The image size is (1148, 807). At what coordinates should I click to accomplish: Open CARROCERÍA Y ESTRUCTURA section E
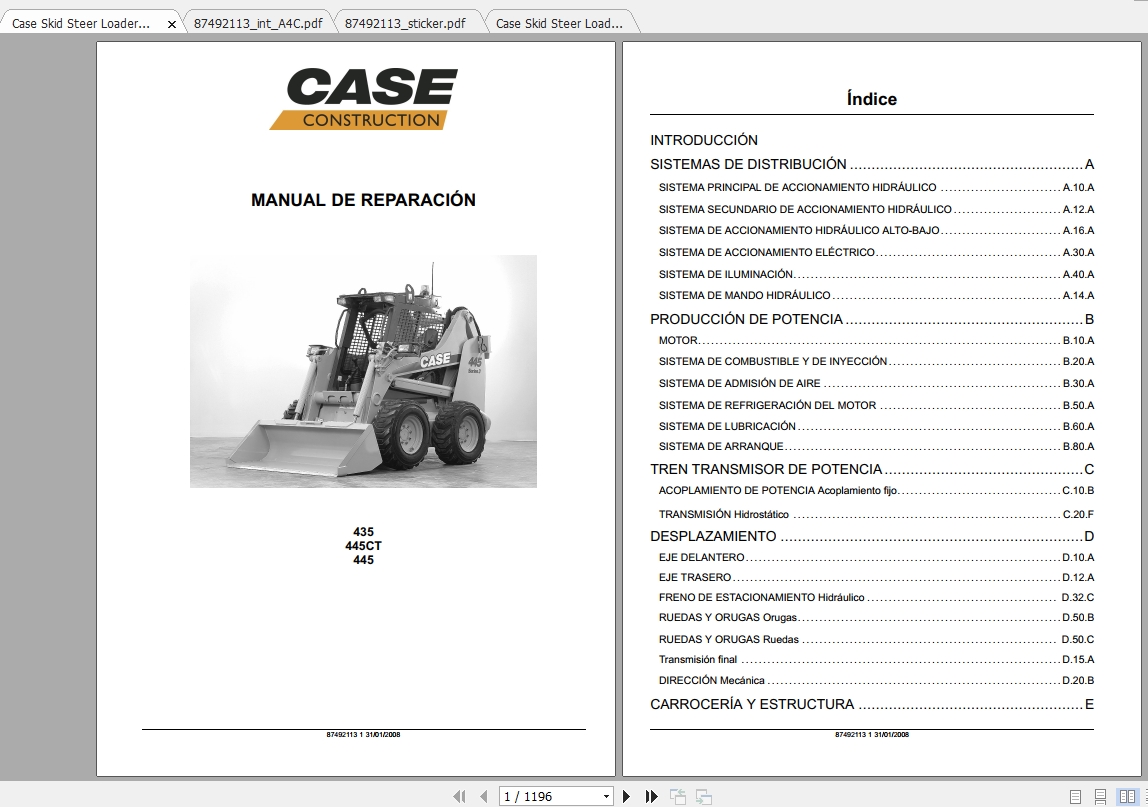tap(872, 704)
